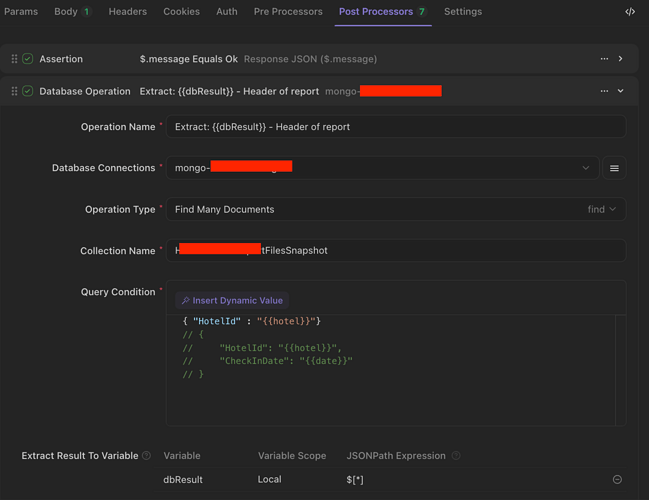Open the Database Connections dropdown
The height and width of the screenshot is (500, 649).
pos(382,168)
